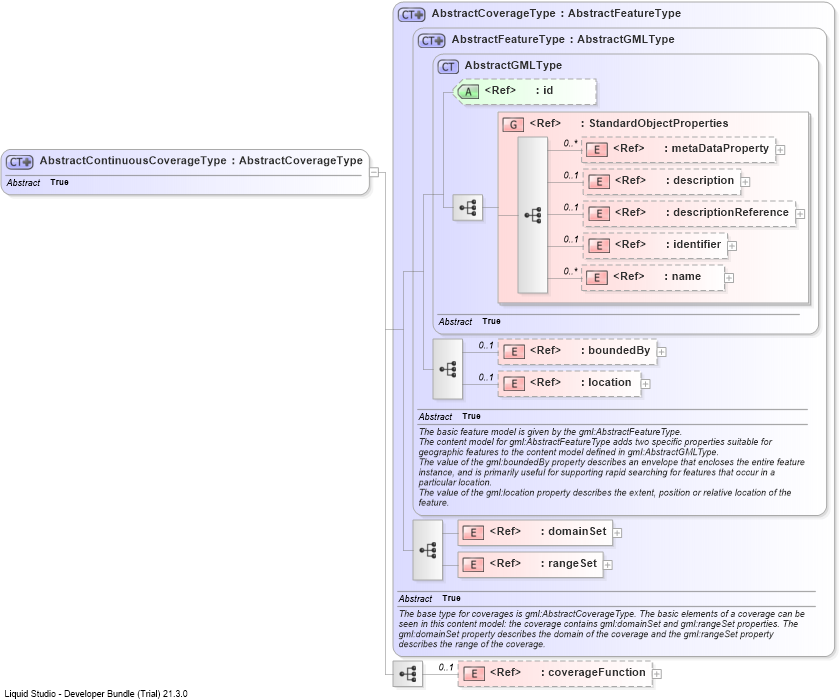839x699 pixels.
Task: Select the sequence icon before domainSet and rangeSet
Action: [428, 550]
